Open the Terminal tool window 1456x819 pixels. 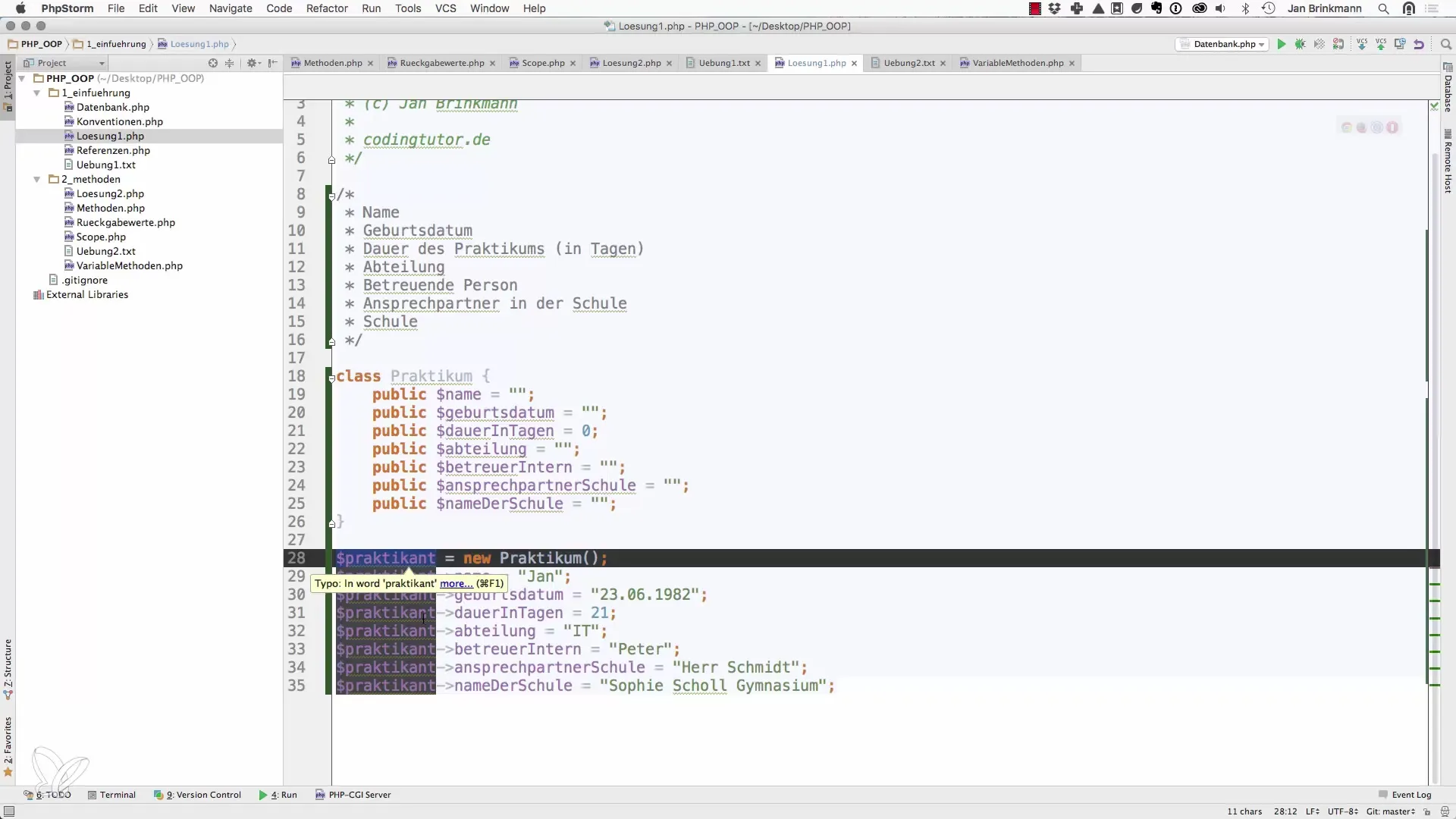(x=111, y=795)
